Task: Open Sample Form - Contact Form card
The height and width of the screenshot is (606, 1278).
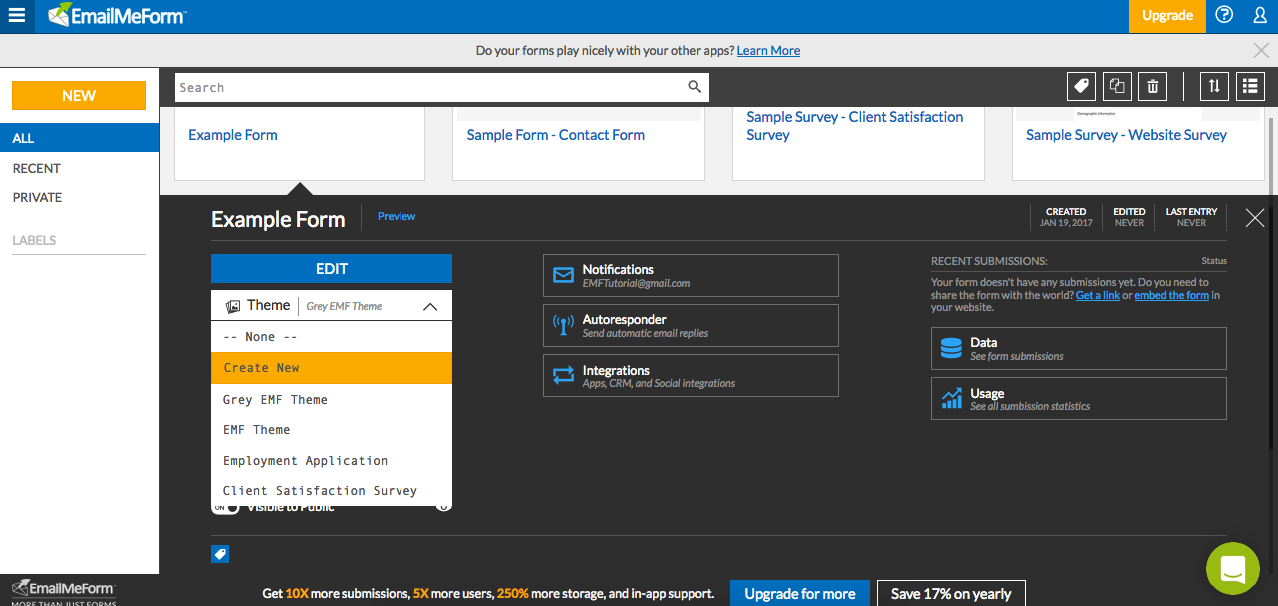Action: click(x=578, y=145)
